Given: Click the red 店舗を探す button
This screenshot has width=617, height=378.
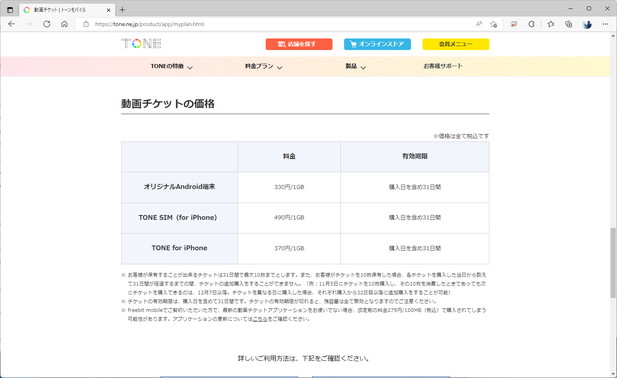Looking at the screenshot, I should (299, 44).
